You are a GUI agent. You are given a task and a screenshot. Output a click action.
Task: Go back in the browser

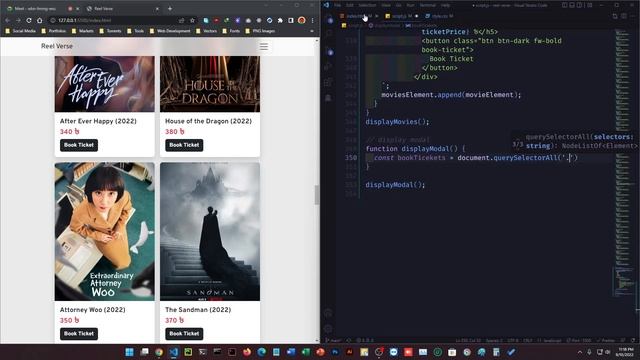point(7,20)
